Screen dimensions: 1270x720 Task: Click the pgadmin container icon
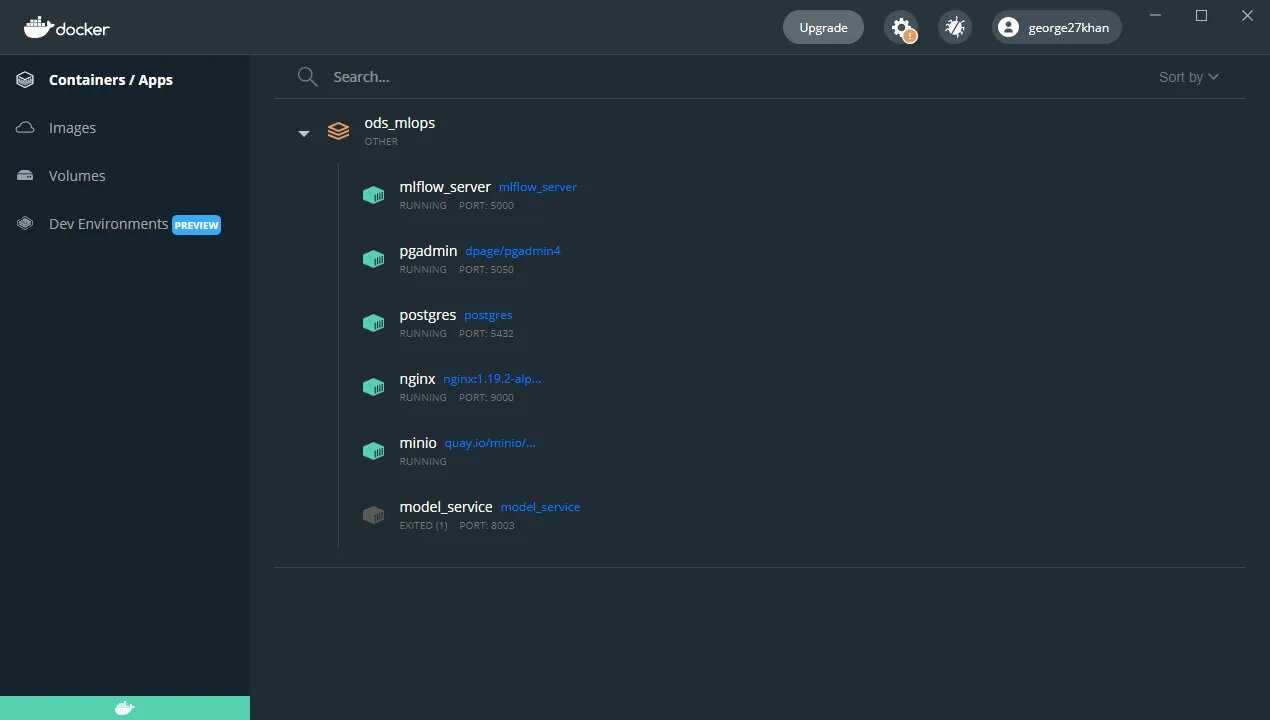tap(373, 259)
